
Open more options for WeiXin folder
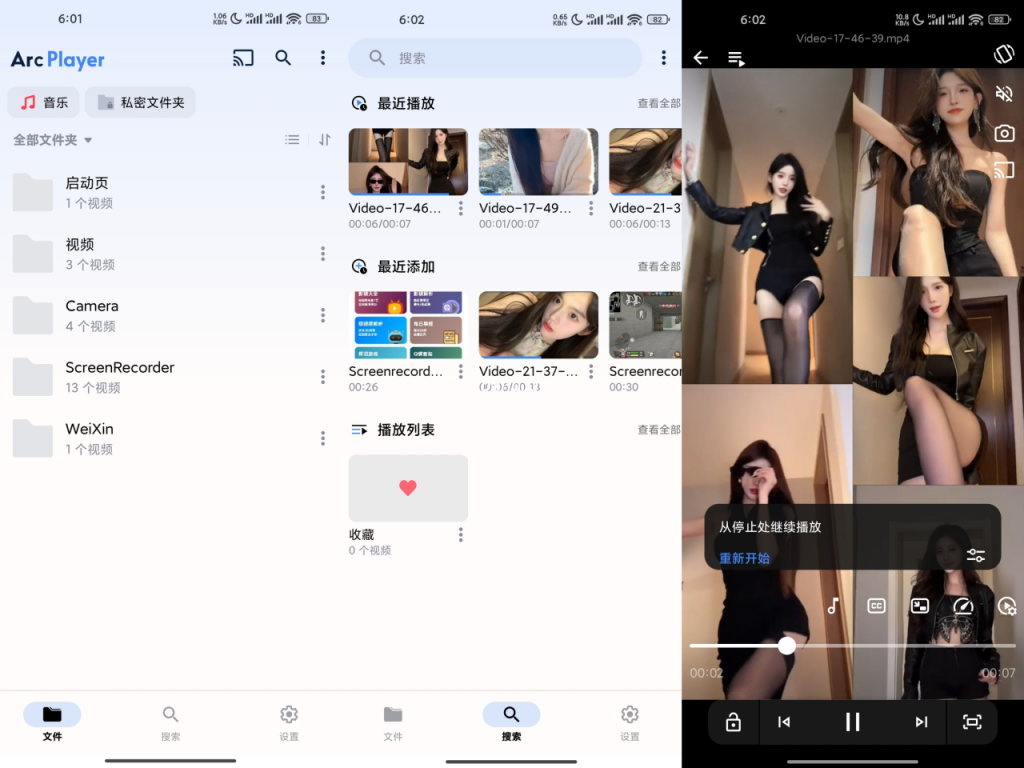click(323, 438)
